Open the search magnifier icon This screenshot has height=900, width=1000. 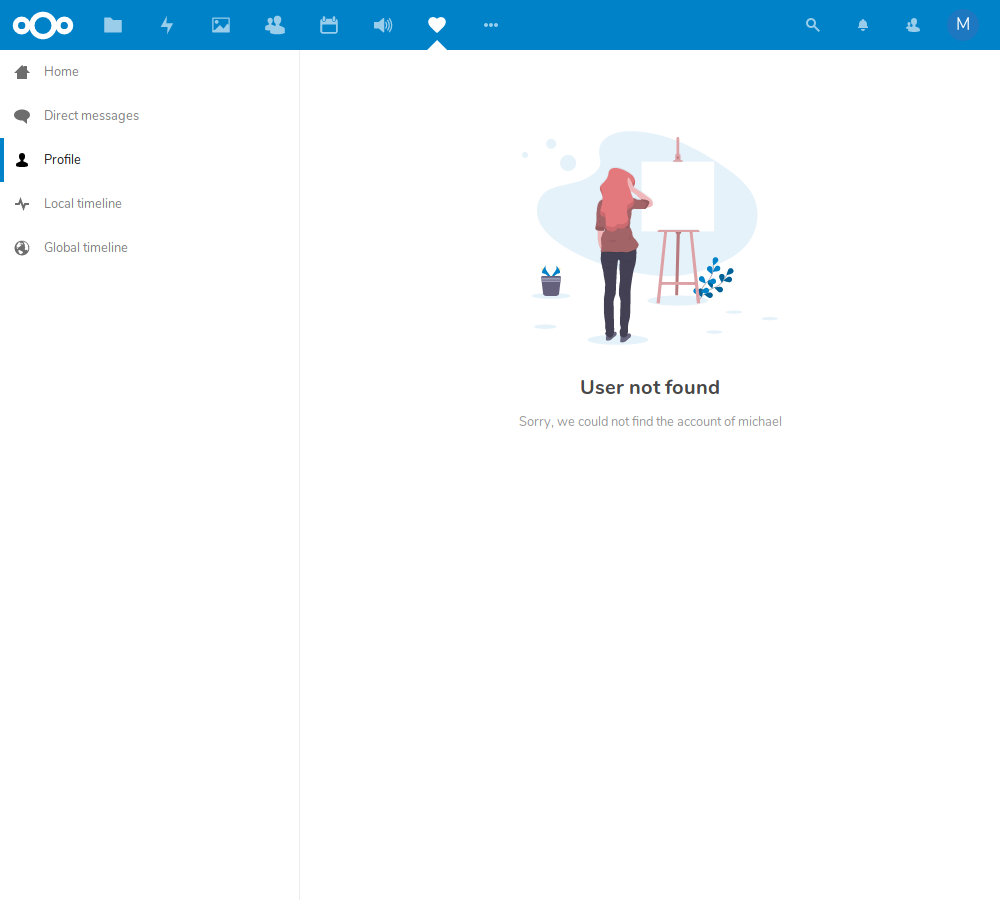click(812, 25)
